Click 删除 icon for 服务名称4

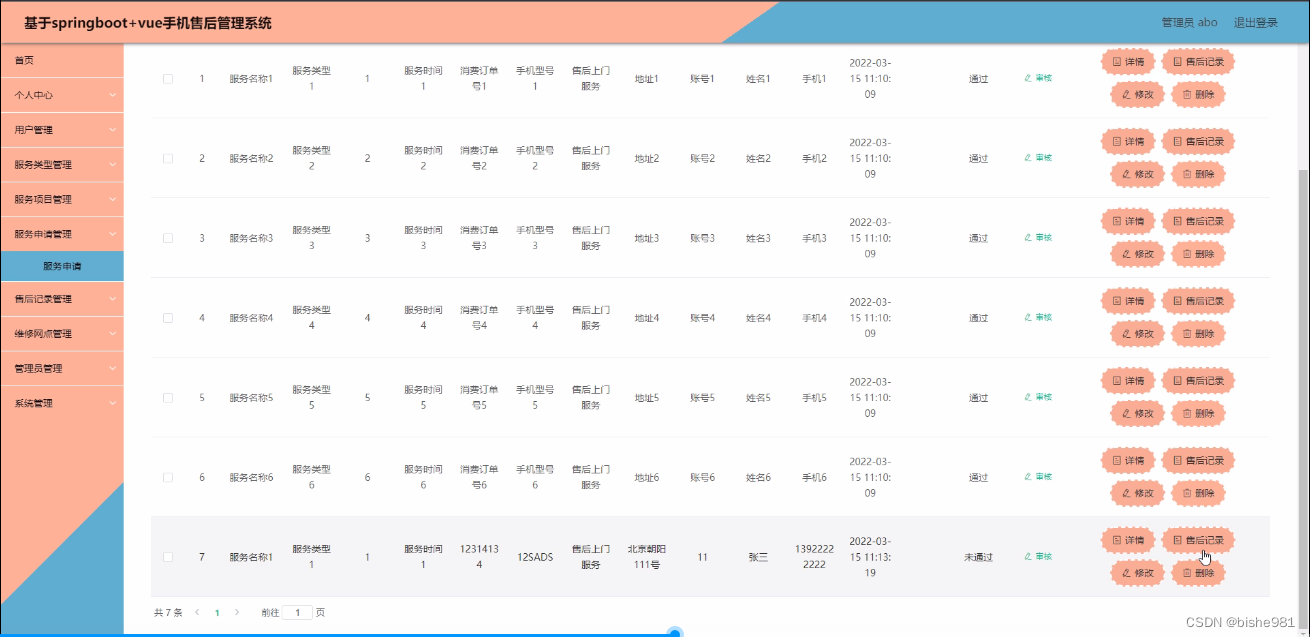[x=1197, y=334]
